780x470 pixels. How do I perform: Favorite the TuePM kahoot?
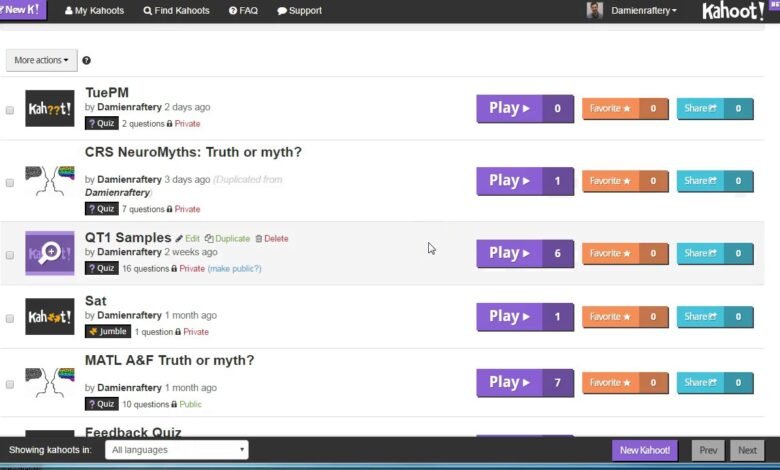609,109
